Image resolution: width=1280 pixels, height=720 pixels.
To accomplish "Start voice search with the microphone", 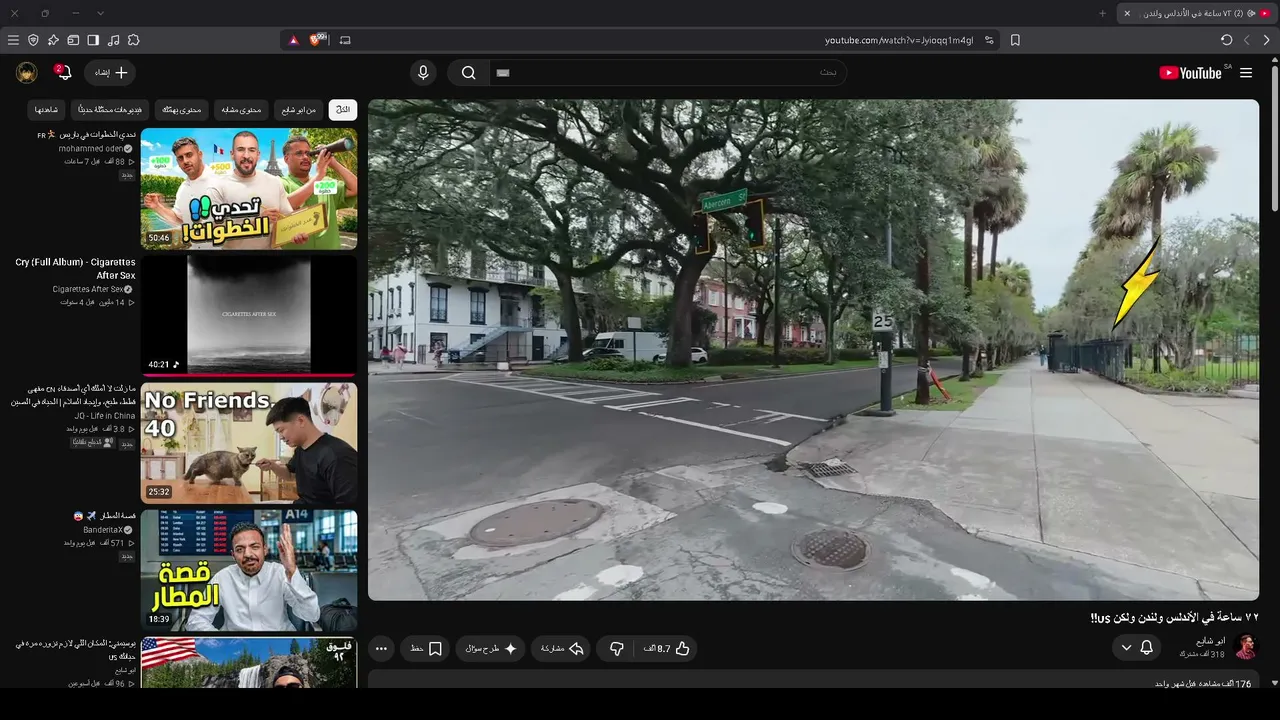I will pyautogui.click(x=423, y=73).
